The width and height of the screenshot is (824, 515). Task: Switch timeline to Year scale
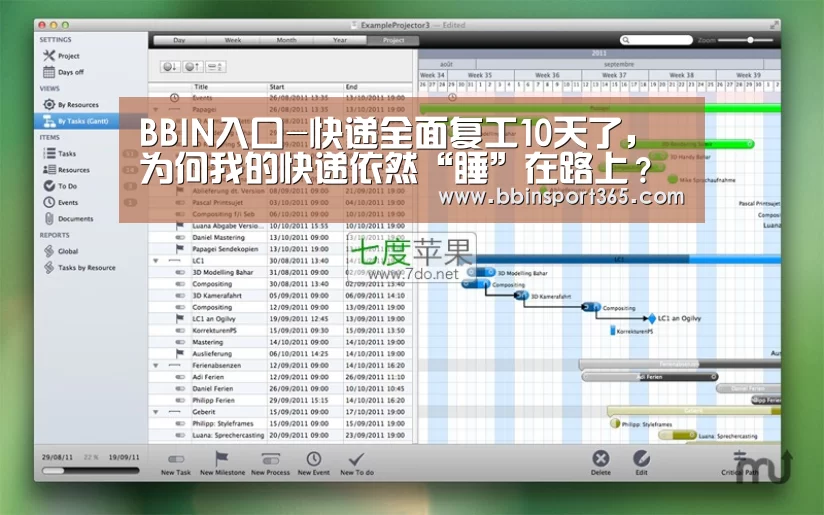pos(340,40)
